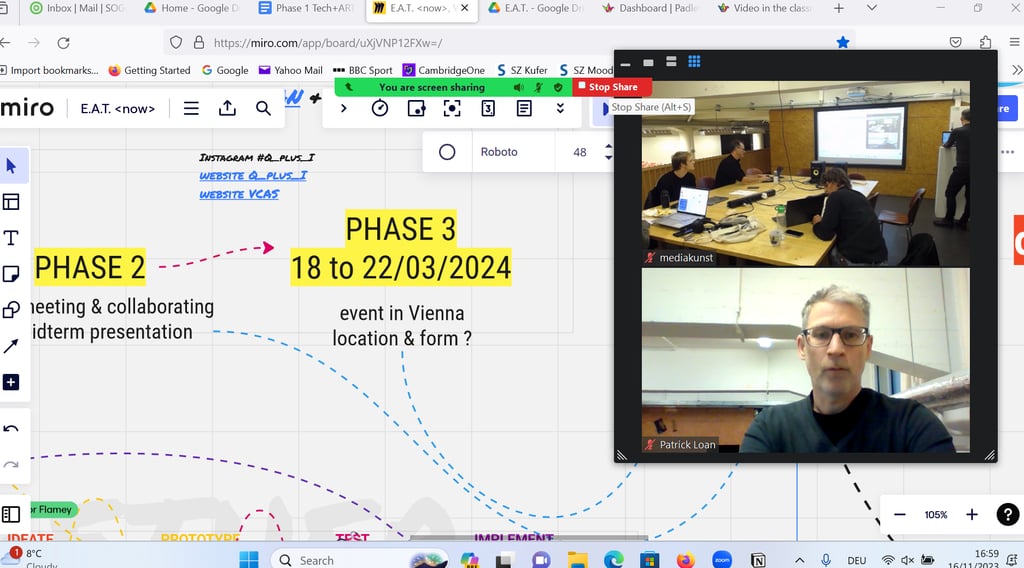Toggle Zoom share computer sound speaker icon
The height and width of the screenshot is (568, 1024).
point(519,87)
